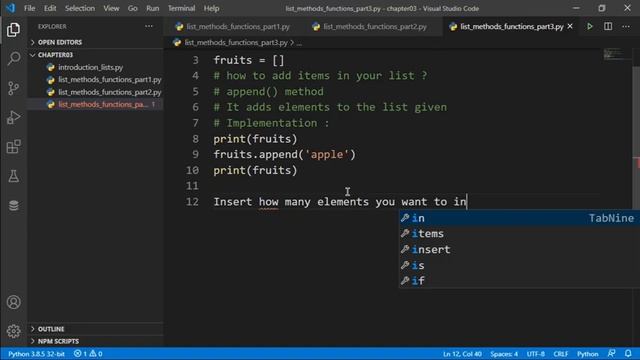Choose 'if' autocomplete suggestion
This screenshot has width=640, height=360.
[519, 281]
